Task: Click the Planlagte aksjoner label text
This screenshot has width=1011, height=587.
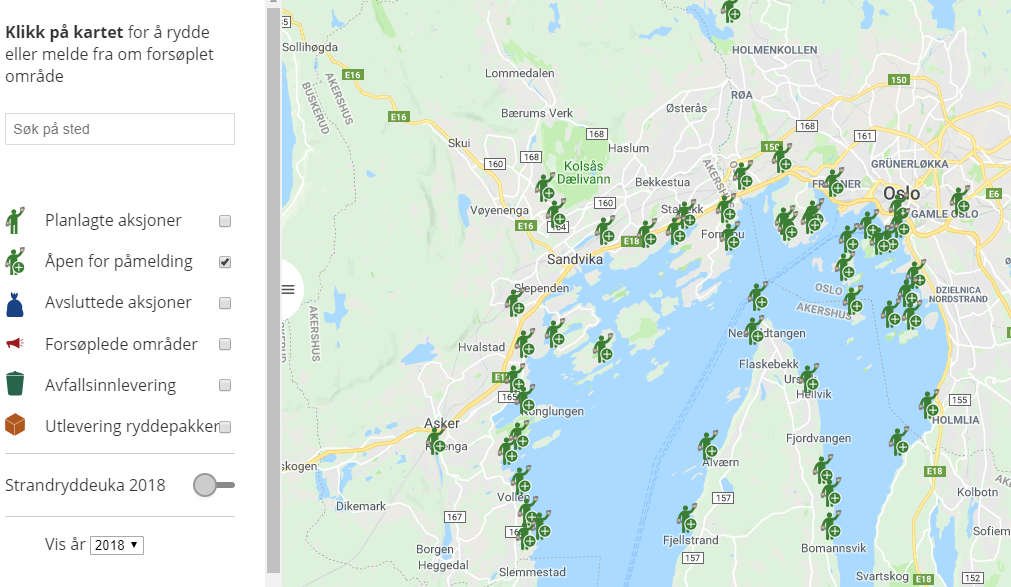Action: [x=113, y=221]
